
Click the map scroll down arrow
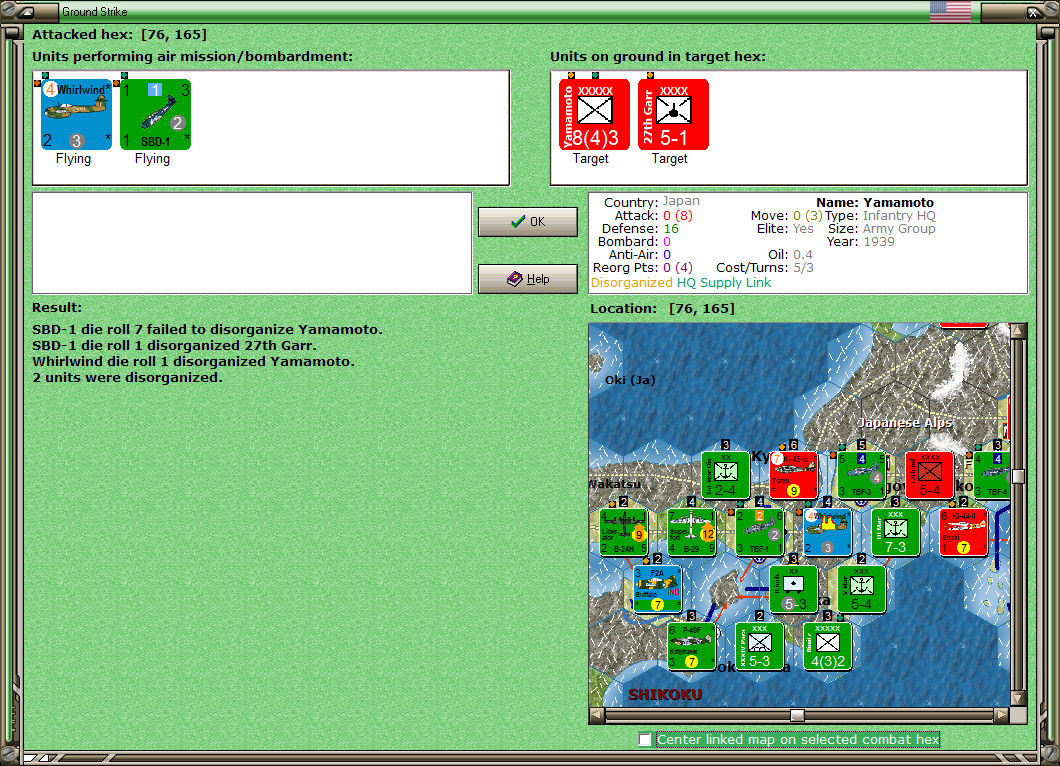(1019, 699)
